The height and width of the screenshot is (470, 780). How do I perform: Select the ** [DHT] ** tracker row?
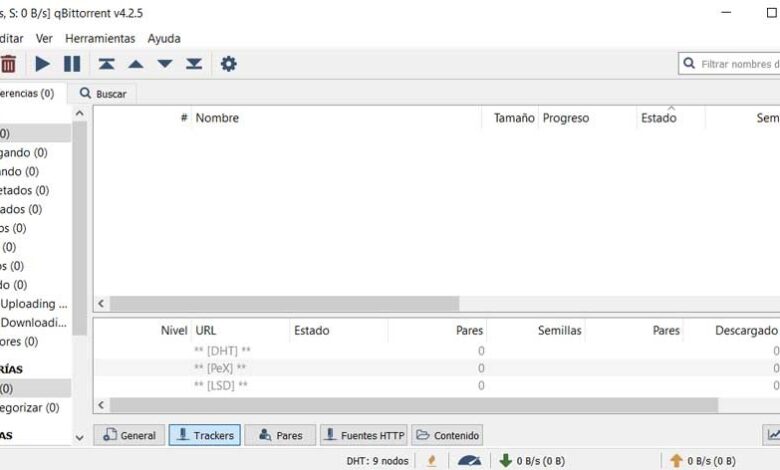(437, 351)
